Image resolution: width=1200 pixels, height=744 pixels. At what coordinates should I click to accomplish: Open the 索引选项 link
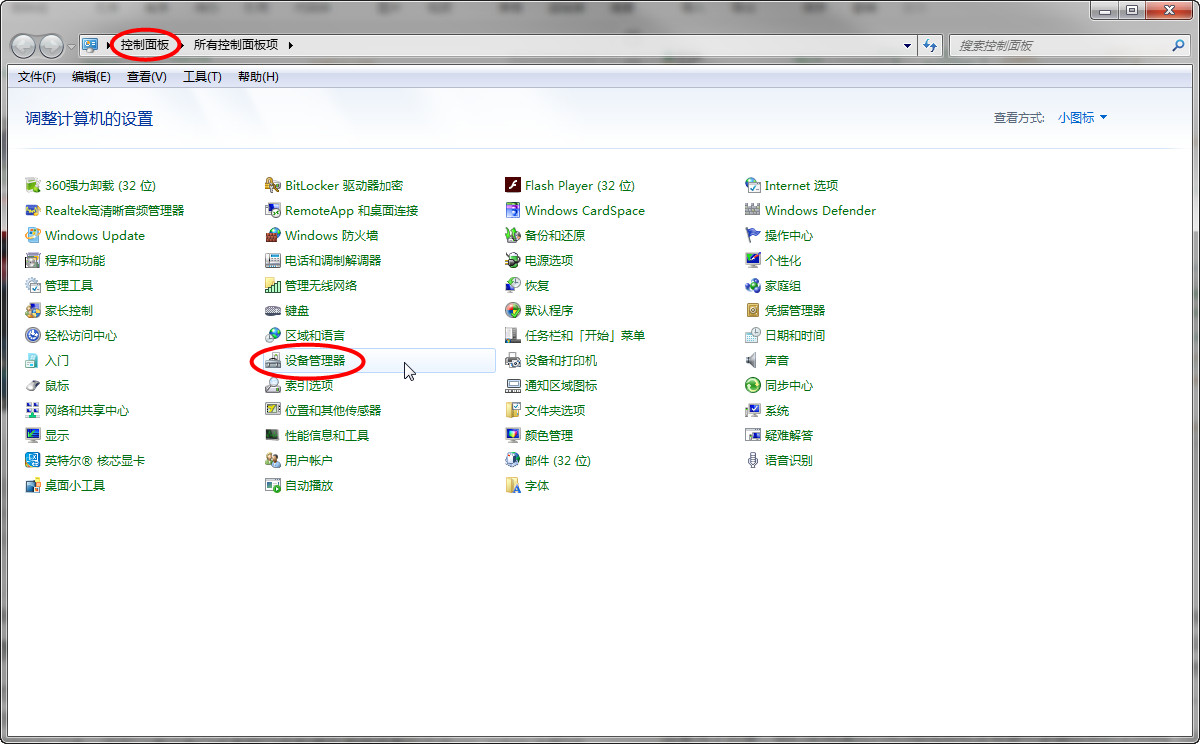[x=309, y=385]
